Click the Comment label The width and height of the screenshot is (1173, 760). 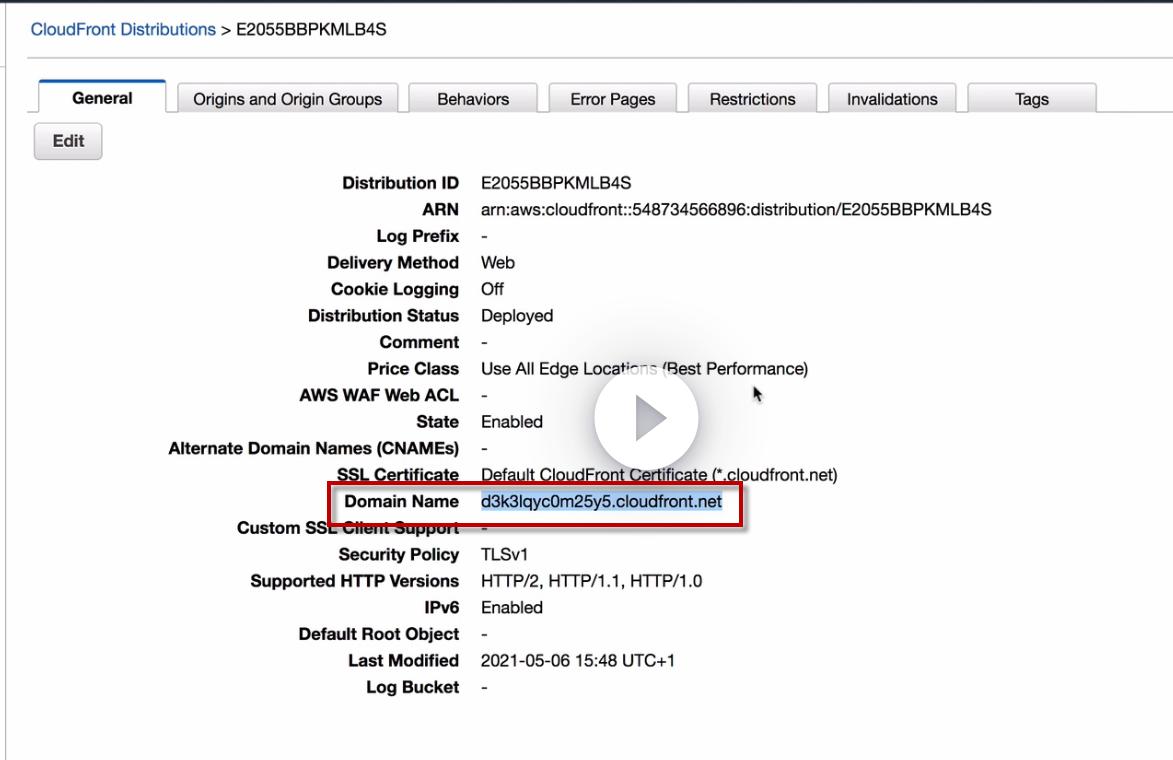pos(419,342)
